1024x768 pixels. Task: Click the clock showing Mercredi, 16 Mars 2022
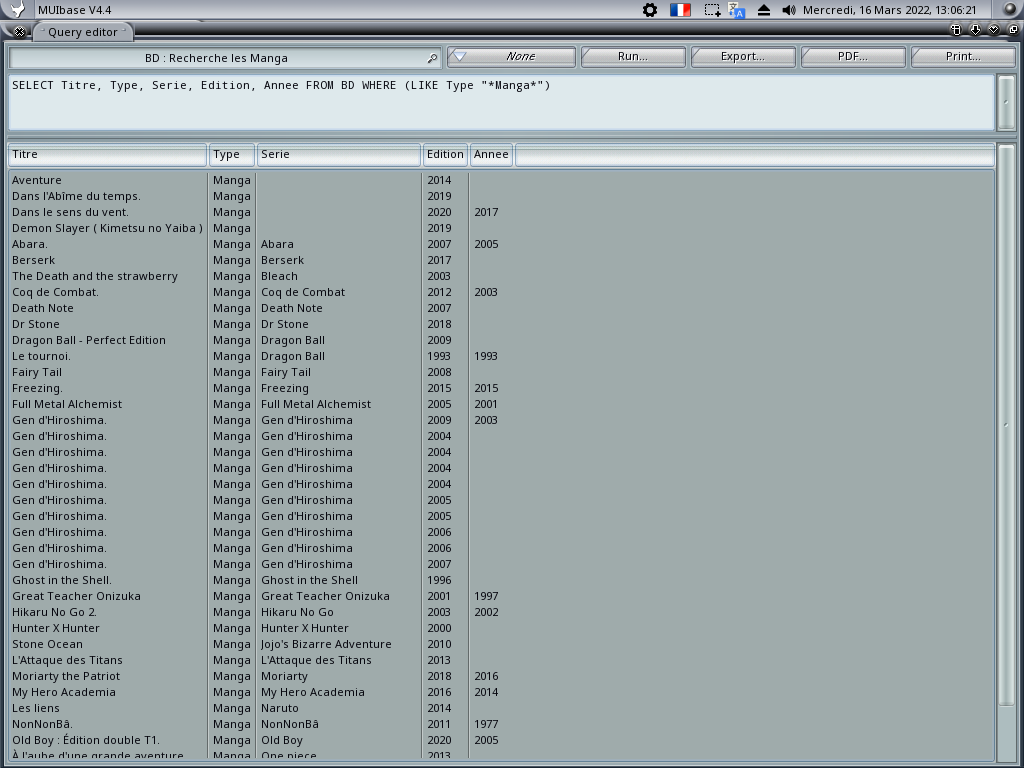tap(889, 10)
